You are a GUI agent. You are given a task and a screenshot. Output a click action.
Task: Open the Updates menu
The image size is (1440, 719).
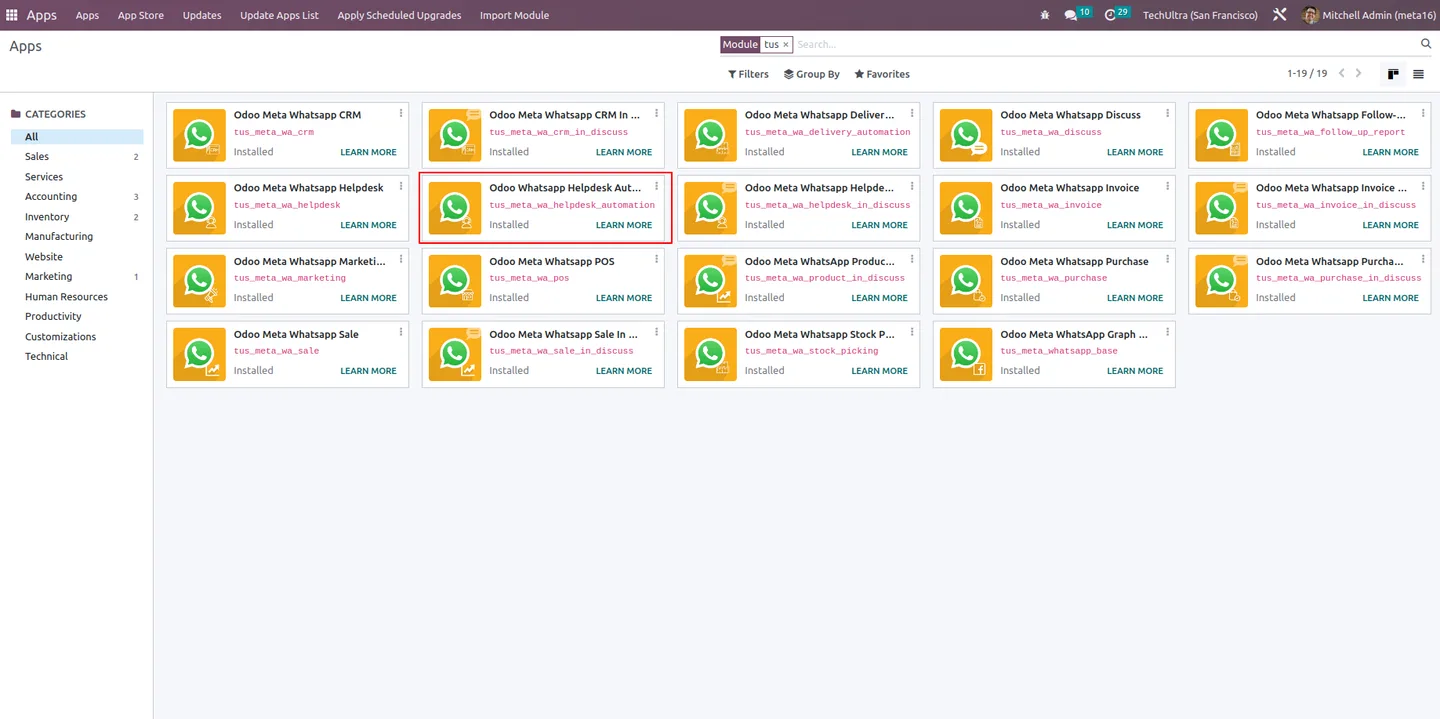tap(202, 15)
